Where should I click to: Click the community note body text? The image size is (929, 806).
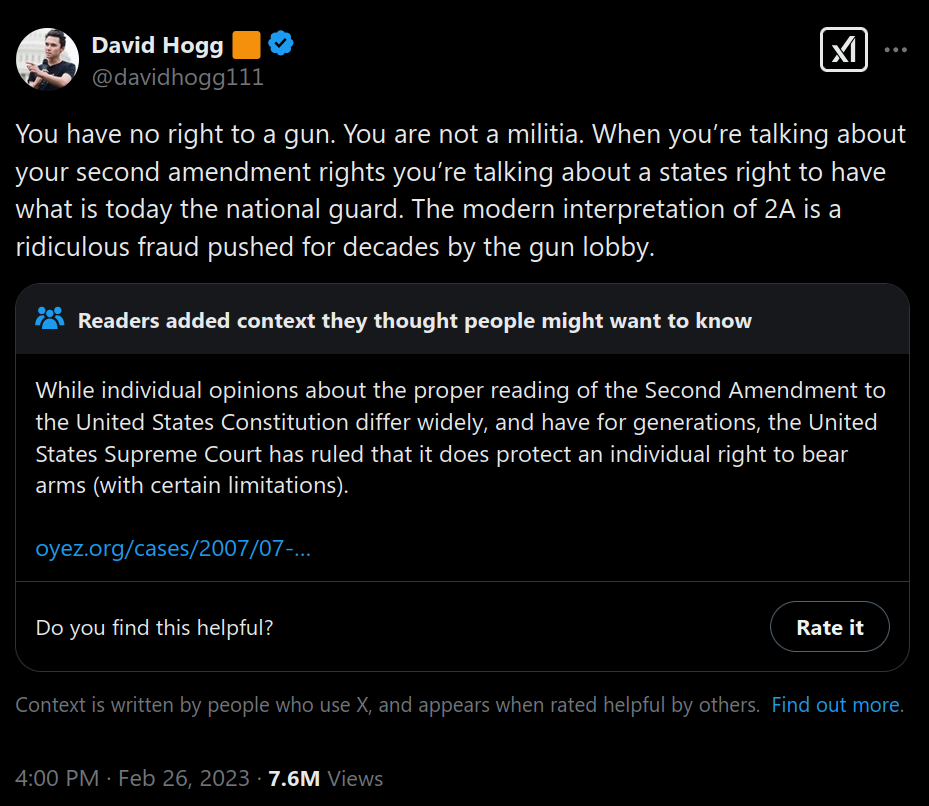tap(460, 438)
